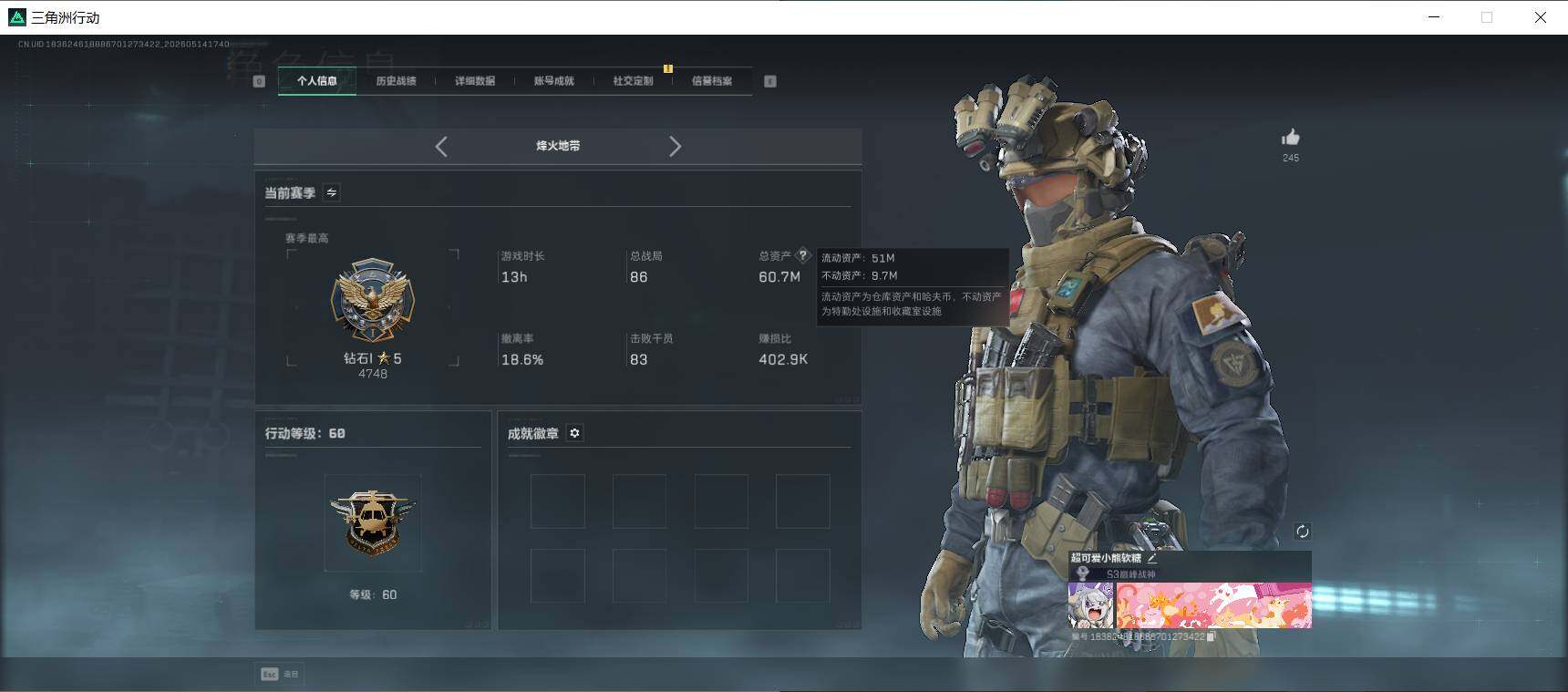1568x692 pixels.
Task: Click the 烽火地带 mode title
Action: tap(558, 146)
